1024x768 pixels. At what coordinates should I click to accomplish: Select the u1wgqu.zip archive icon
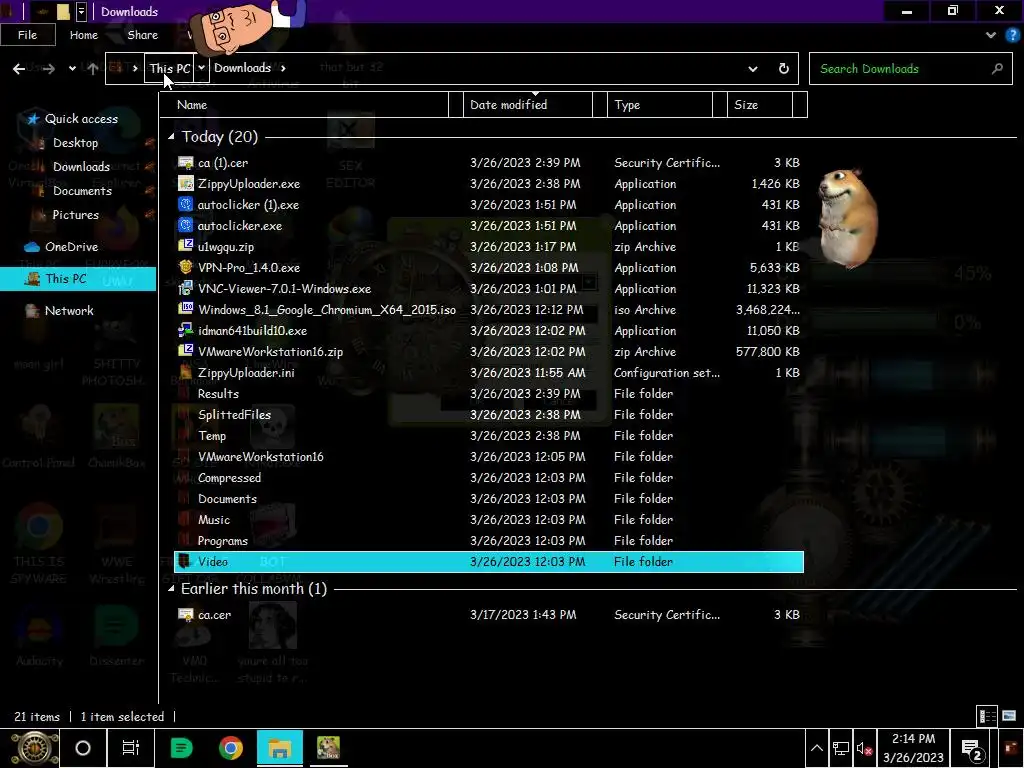(185, 246)
